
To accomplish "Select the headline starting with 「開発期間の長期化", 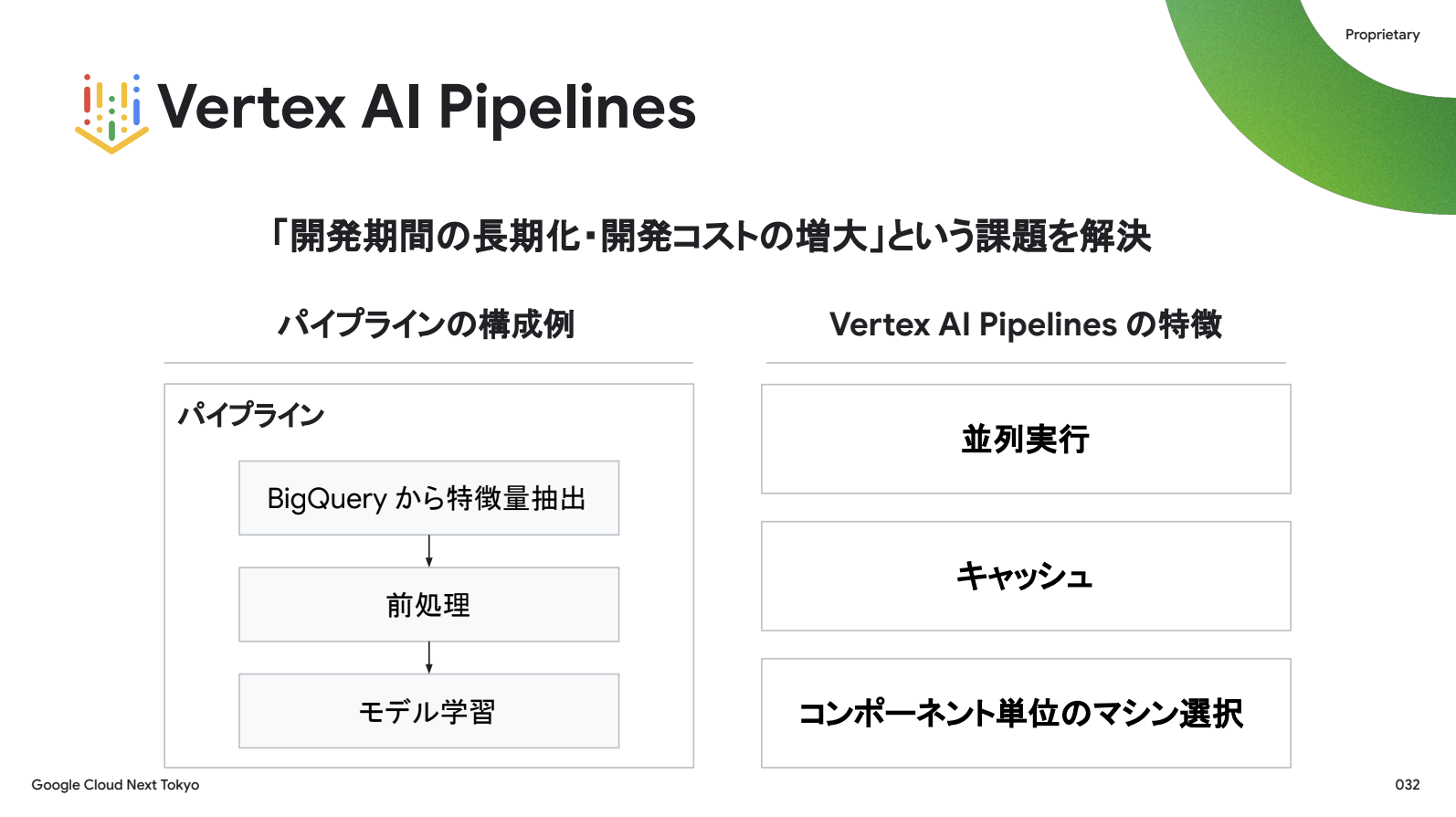I will pos(711,236).
